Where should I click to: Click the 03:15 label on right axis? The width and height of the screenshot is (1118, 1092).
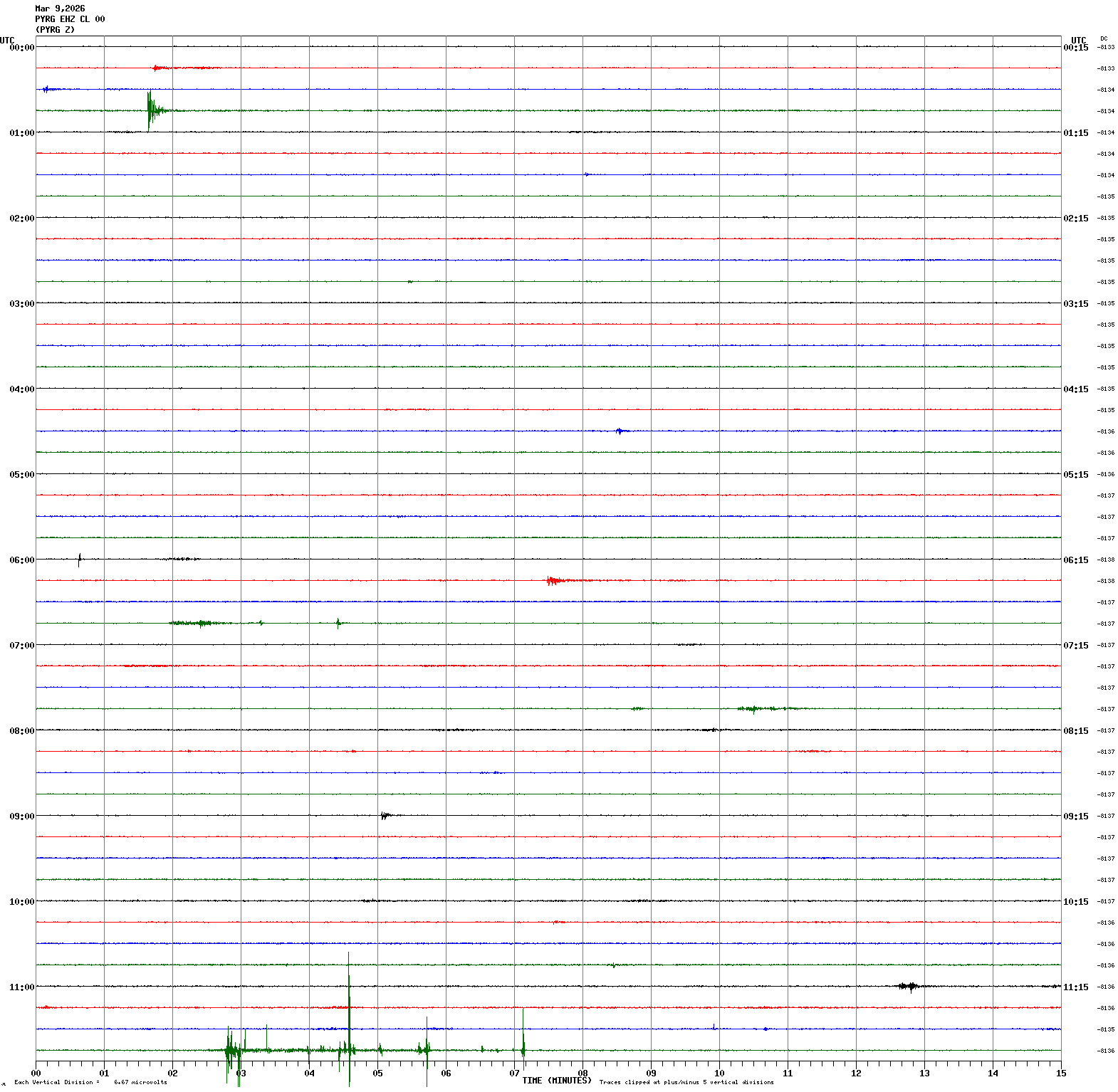[x=1075, y=304]
